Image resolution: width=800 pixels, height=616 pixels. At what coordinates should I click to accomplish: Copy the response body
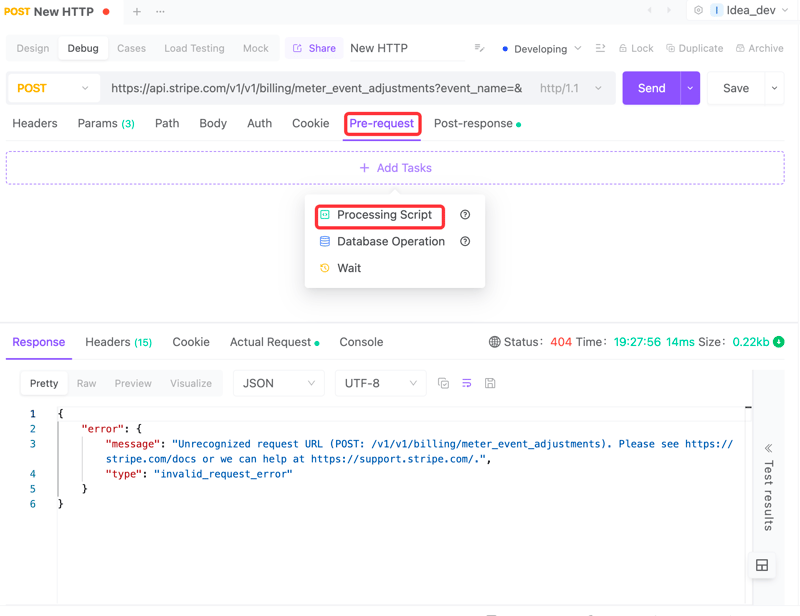click(443, 383)
